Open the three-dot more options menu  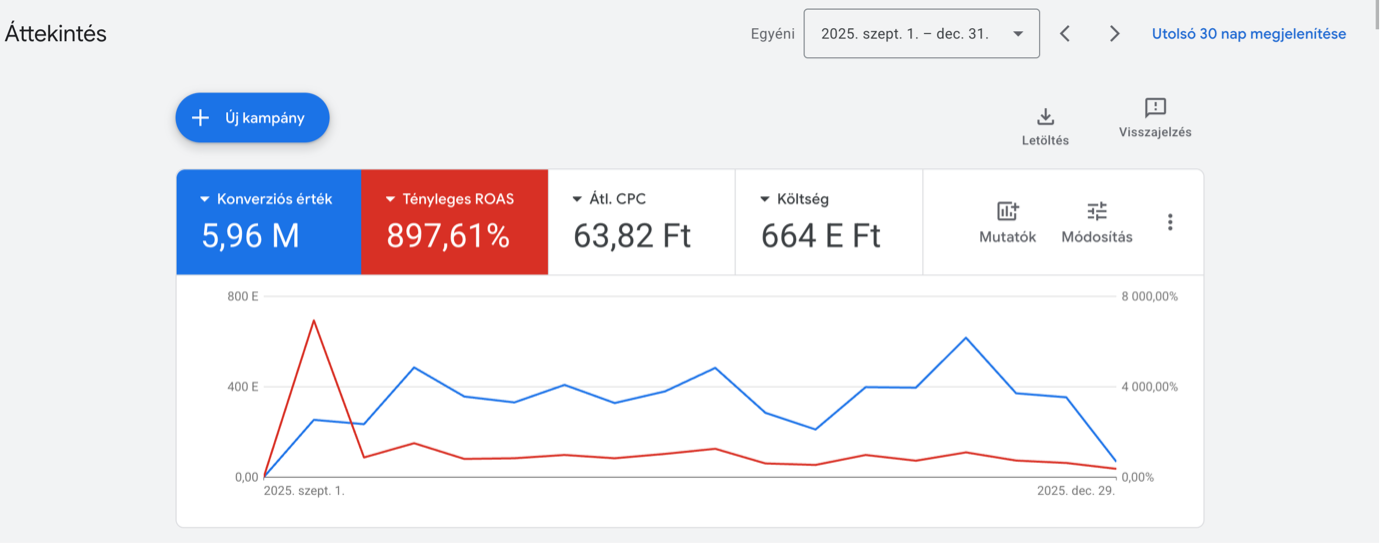[1170, 222]
